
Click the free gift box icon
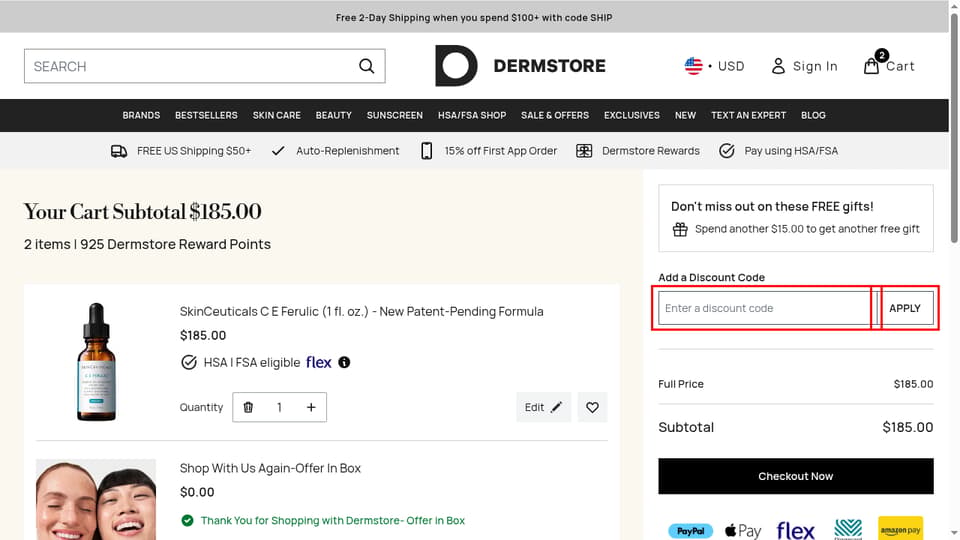tap(680, 229)
